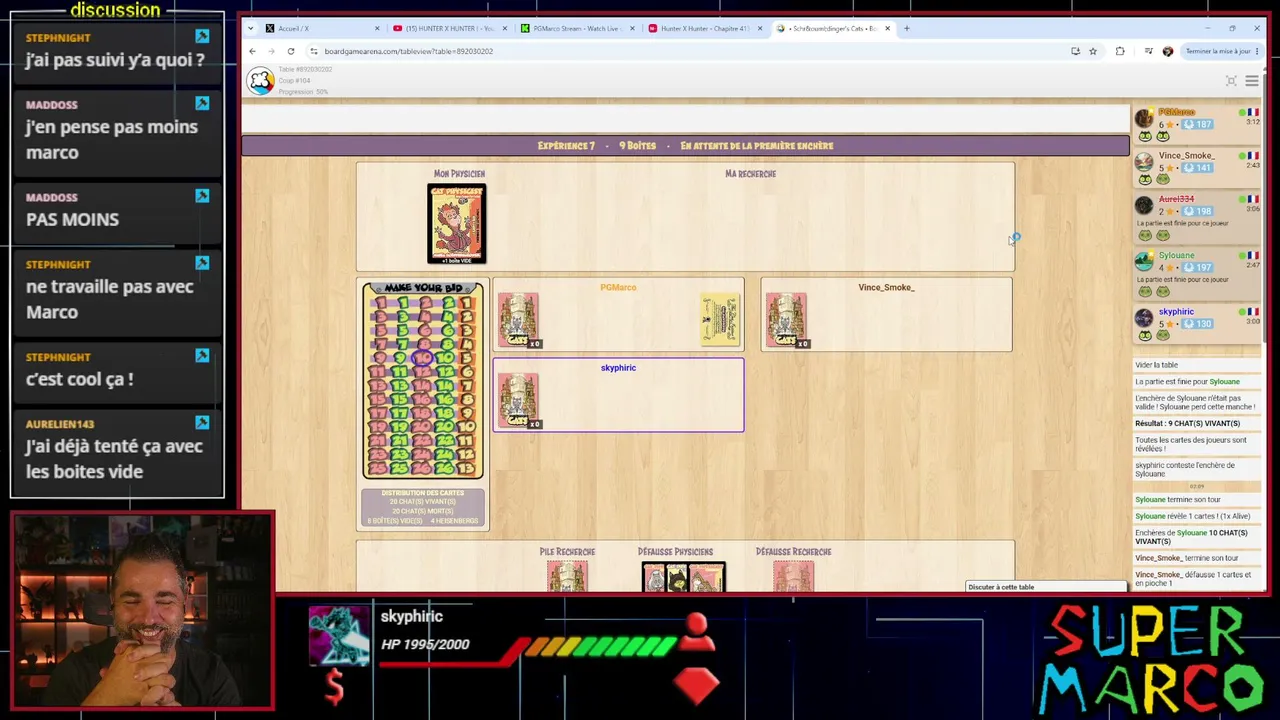Switch to the PGMarco Stream tab
The width and height of the screenshot is (1280, 720).
click(578, 28)
